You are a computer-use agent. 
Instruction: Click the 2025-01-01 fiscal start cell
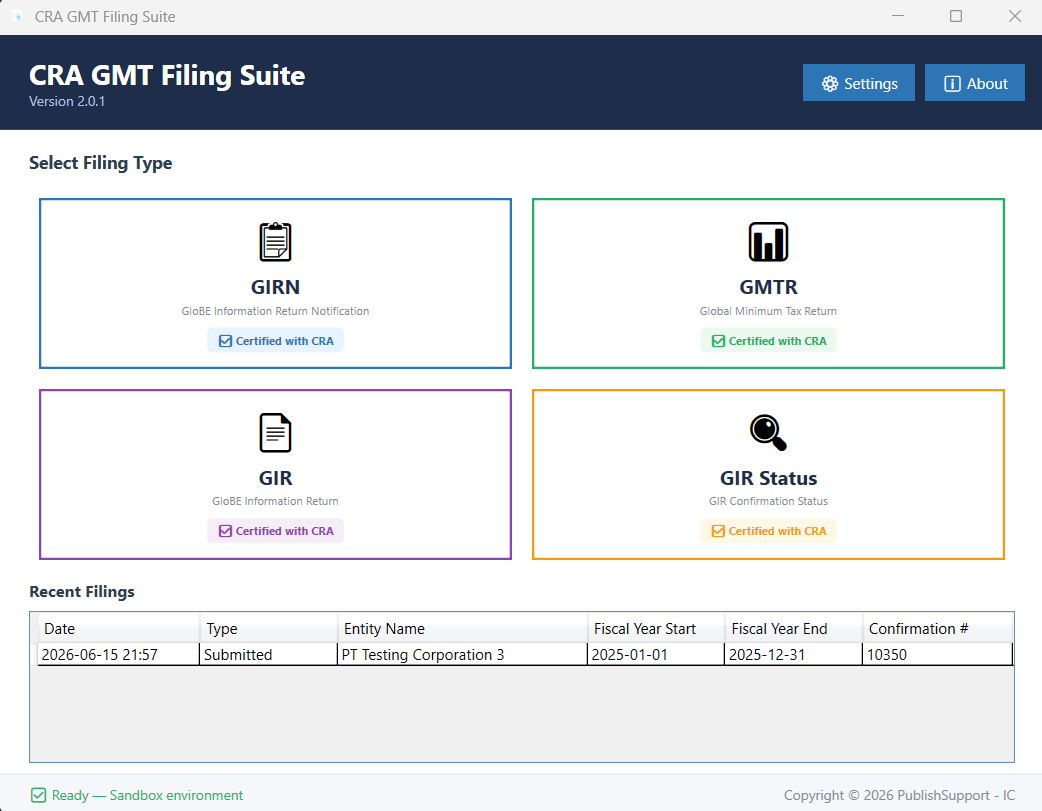tap(656, 655)
